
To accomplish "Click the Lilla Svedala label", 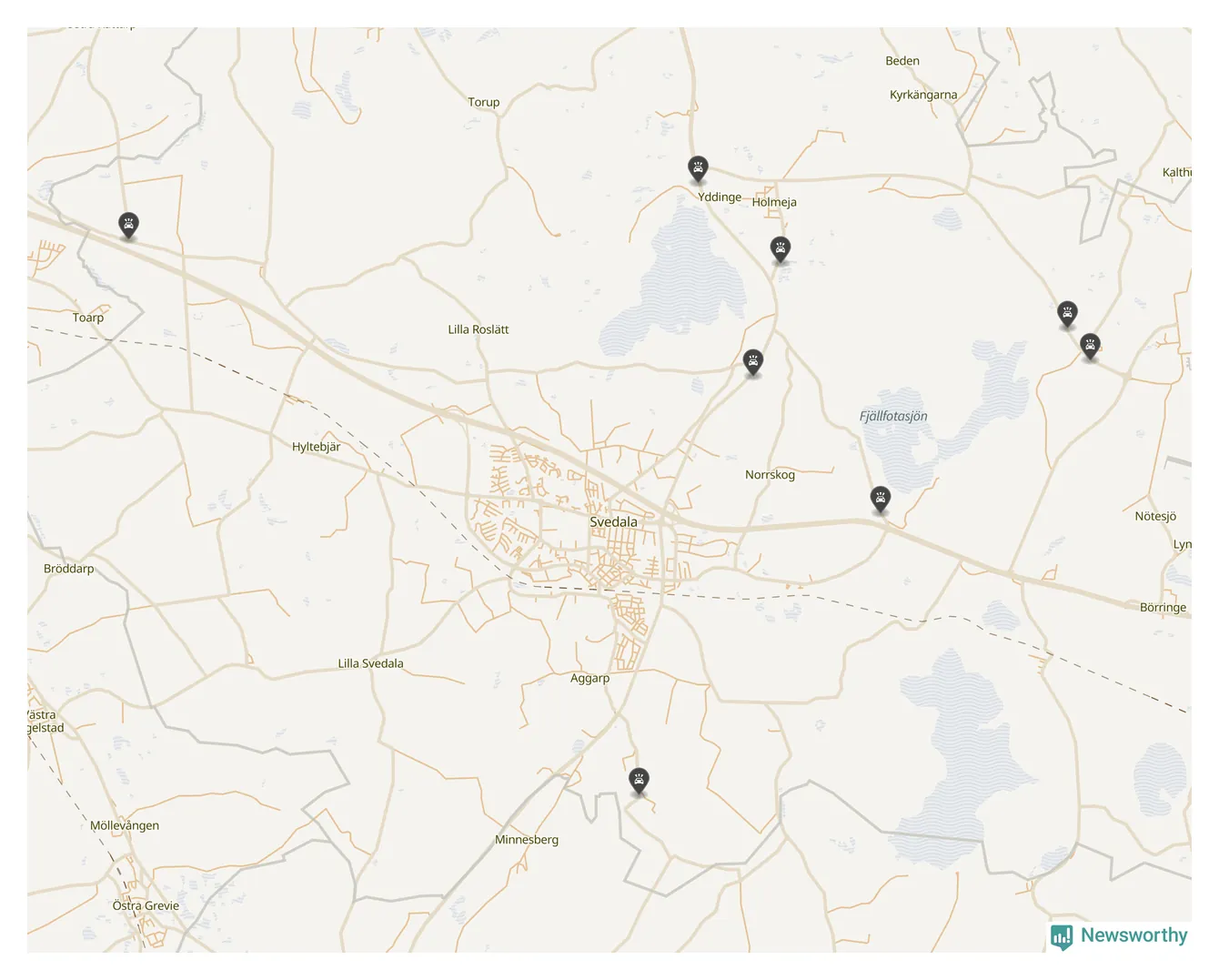I will coord(371,663).
